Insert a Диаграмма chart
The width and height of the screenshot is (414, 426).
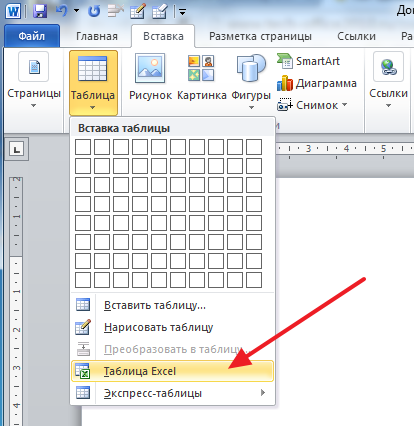[x=317, y=83]
